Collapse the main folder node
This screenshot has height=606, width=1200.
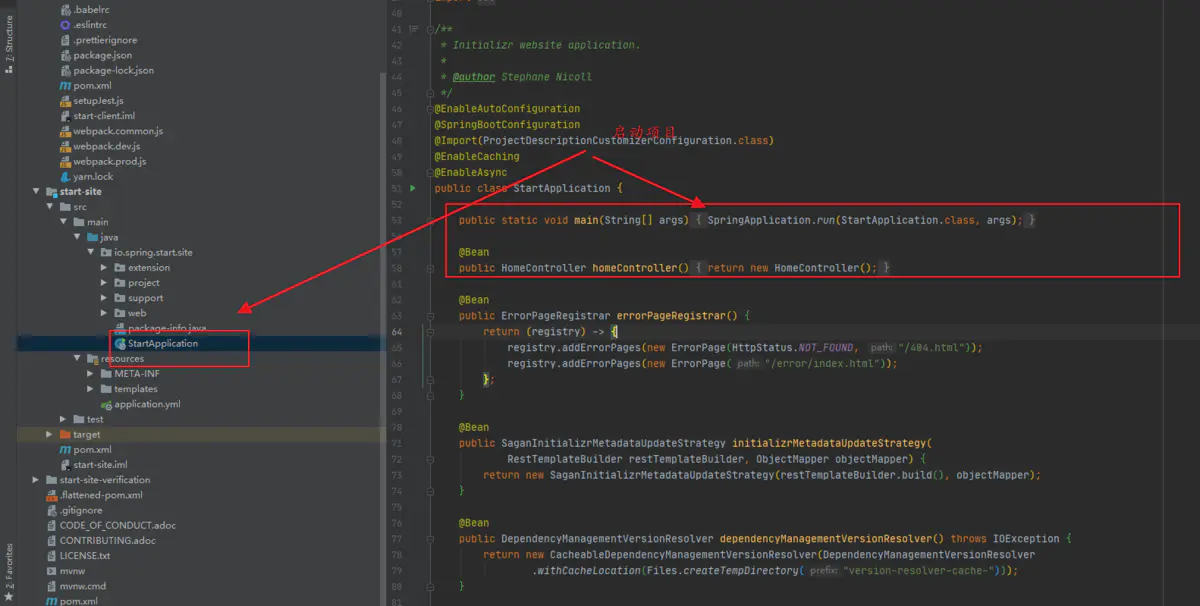click(64, 222)
